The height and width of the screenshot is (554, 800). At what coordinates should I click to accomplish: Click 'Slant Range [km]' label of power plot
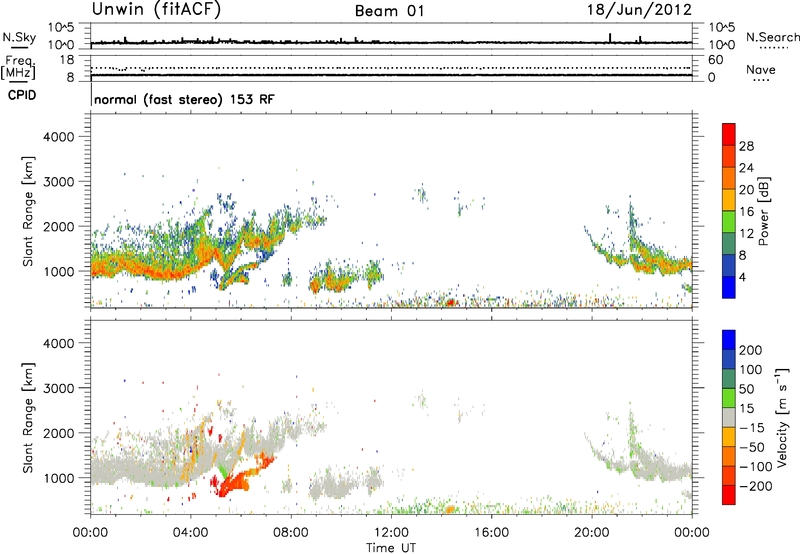[x=28, y=211]
